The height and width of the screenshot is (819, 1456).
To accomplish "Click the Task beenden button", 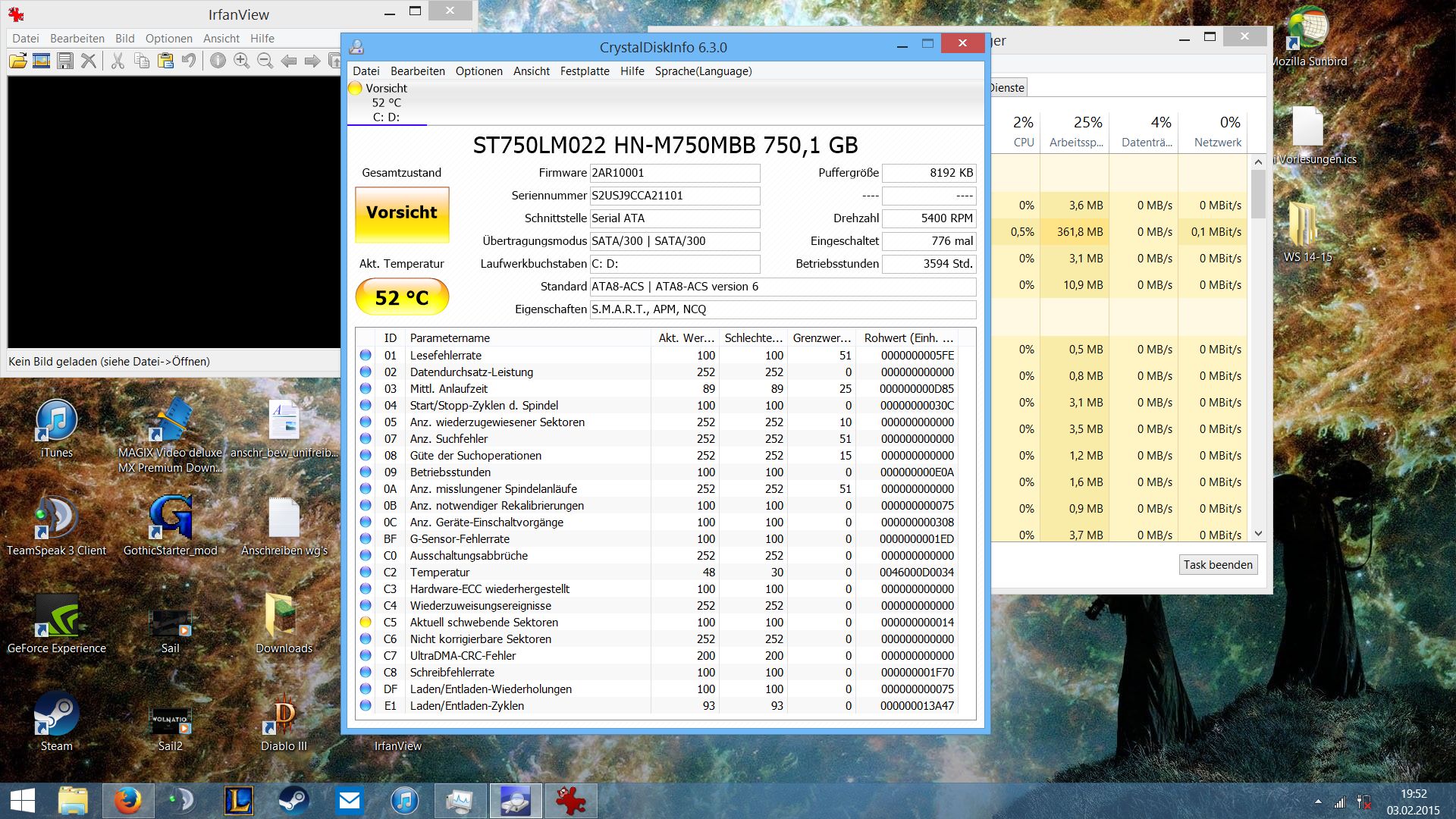I will 1217,565.
